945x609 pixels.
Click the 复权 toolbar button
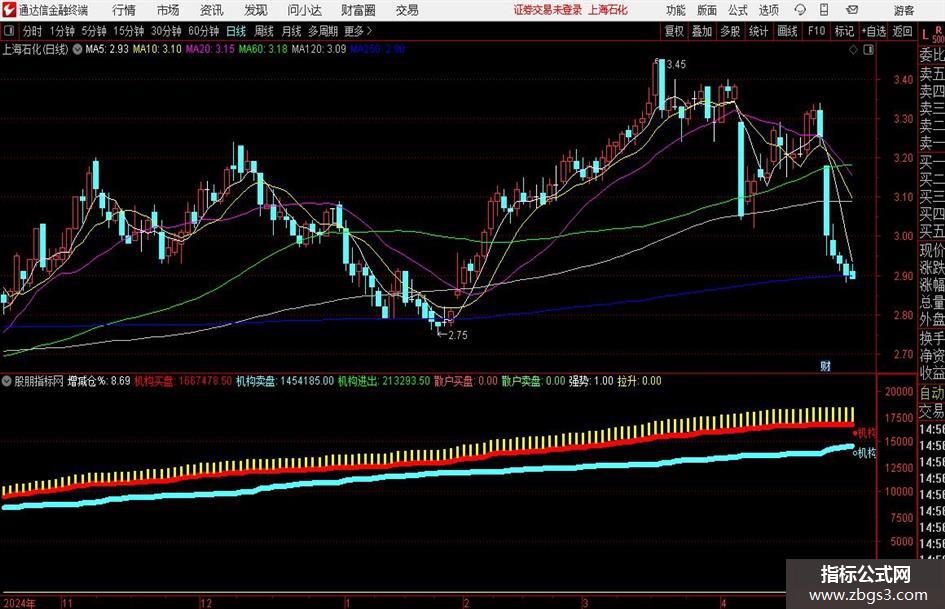(x=674, y=31)
